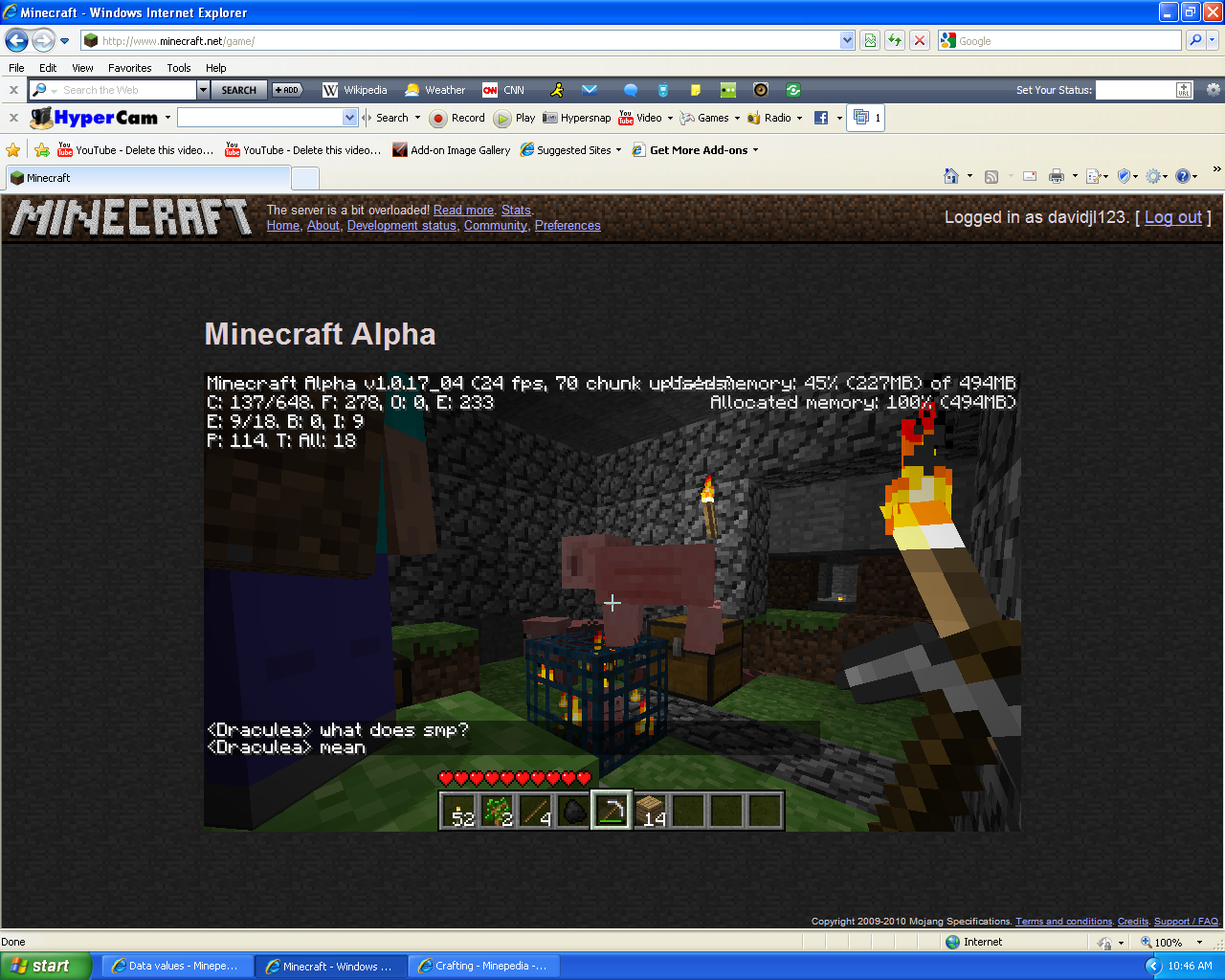This screenshot has height=980, width=1225.
Task: Select the pickaxe hotbar slot
Action: pos(612,811)
